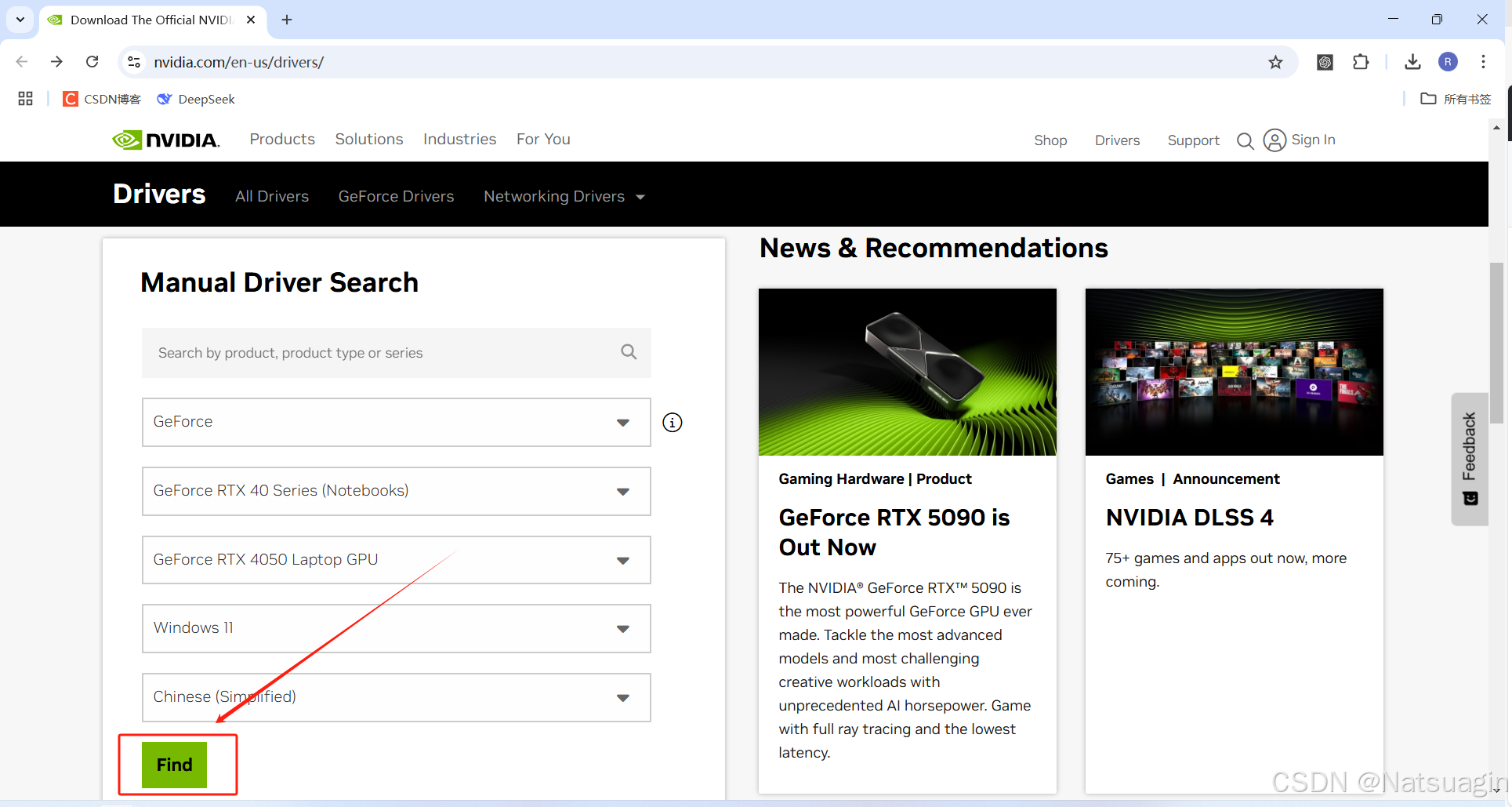Open the GeForce RTX 40 Series dropdown
This screenshot has height=807, width=1512.
(396, 491)
